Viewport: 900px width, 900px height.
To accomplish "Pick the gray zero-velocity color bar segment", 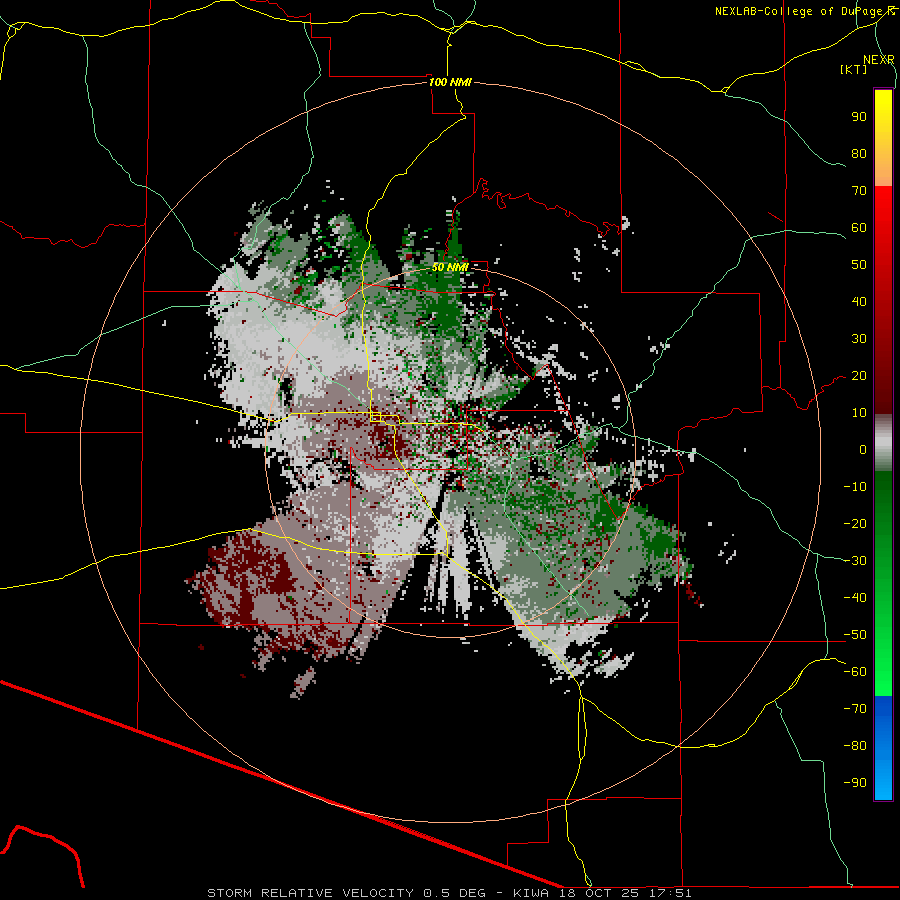I will click(x=883, y=443).
